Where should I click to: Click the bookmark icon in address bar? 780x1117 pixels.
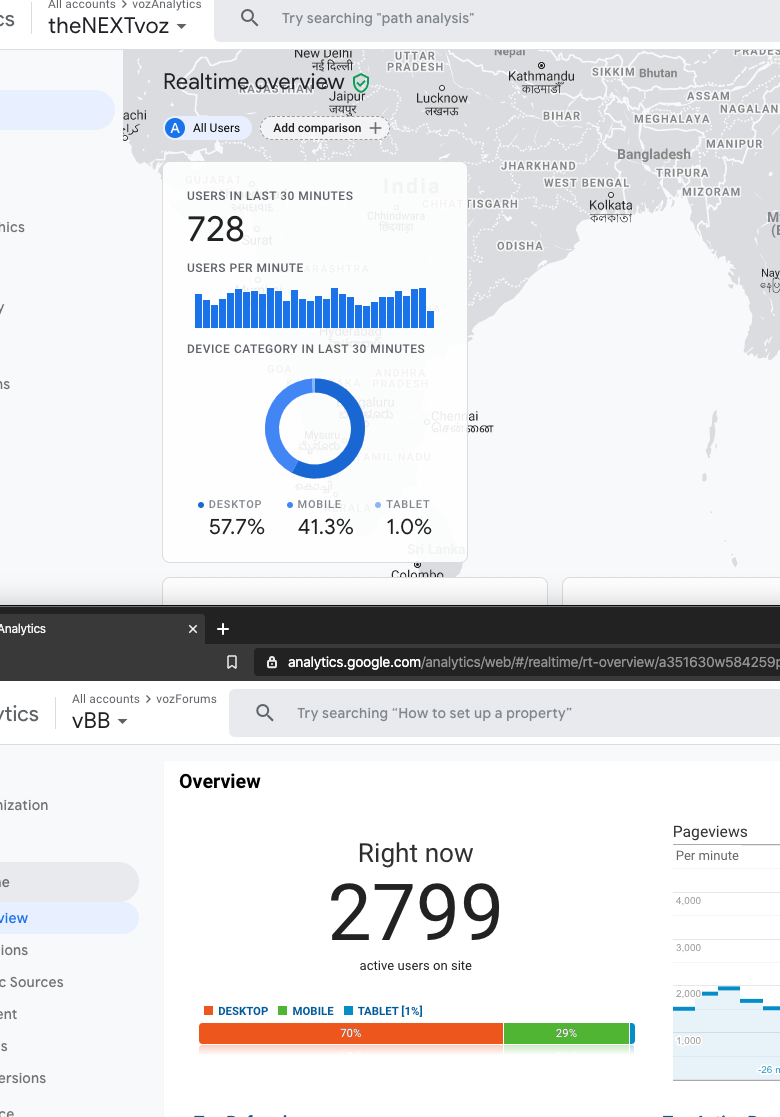(x=232, y=663)
